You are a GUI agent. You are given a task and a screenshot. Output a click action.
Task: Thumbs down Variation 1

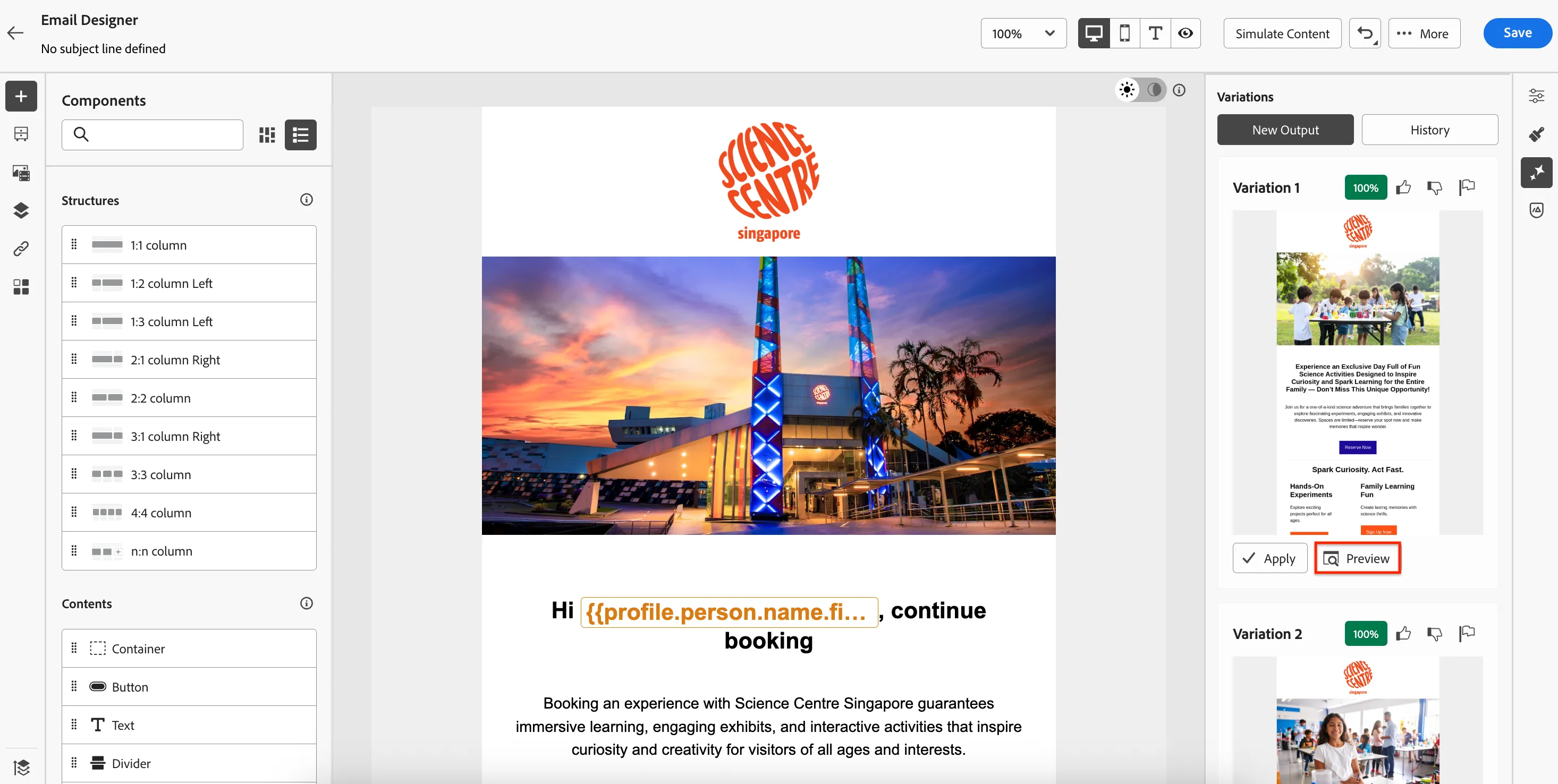(1435, 188)
